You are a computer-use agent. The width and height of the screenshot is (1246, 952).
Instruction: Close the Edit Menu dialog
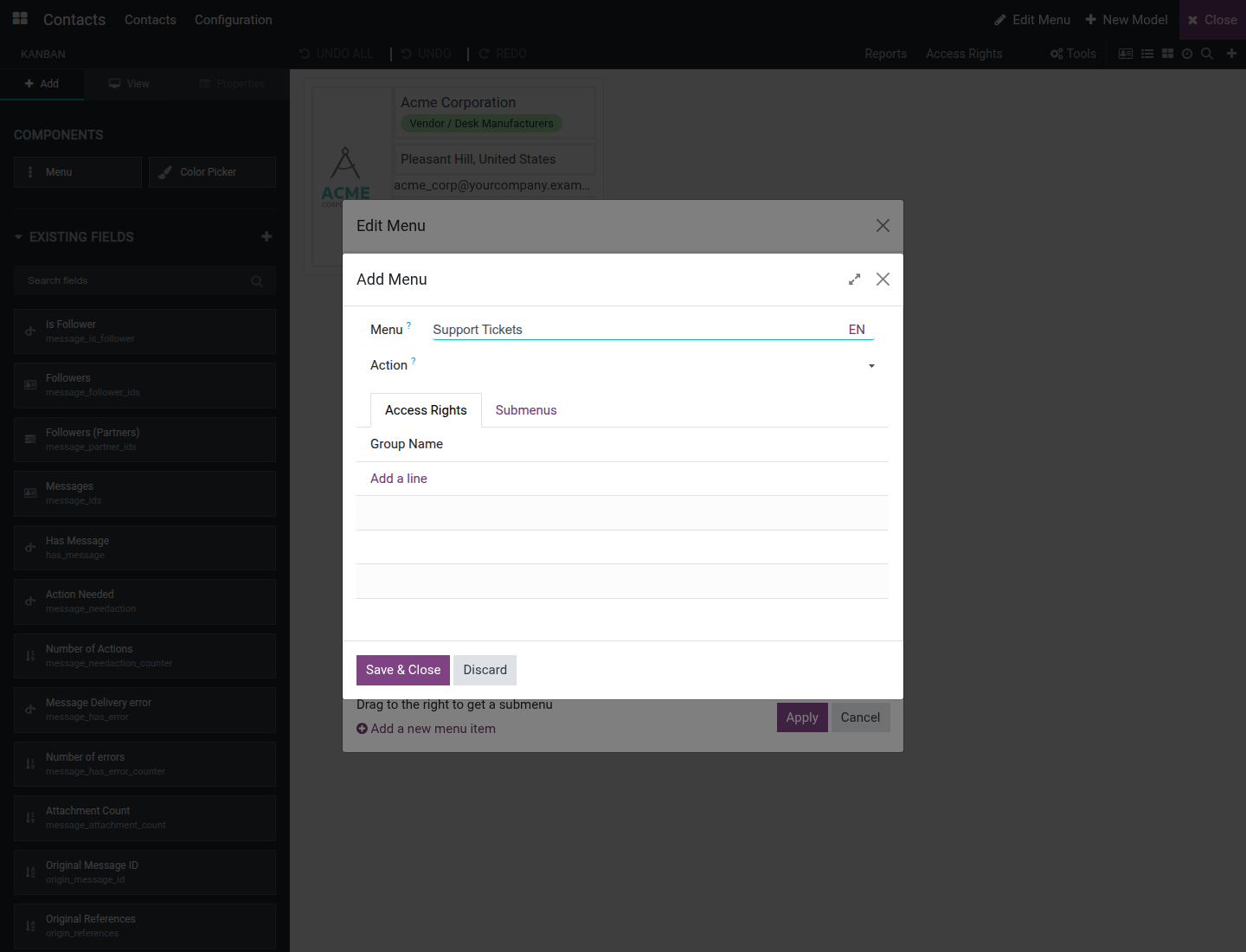click(883, 226)
